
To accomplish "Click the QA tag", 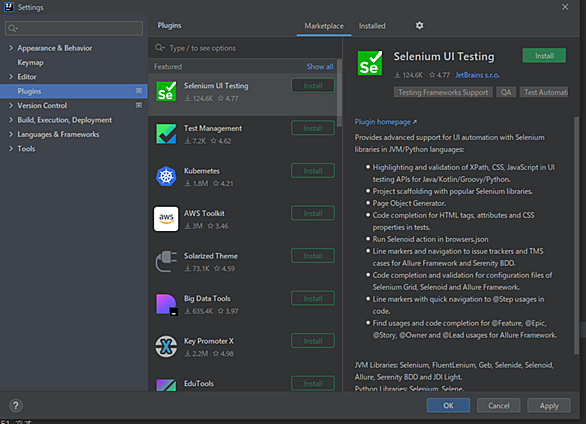I will click(506, 92).
